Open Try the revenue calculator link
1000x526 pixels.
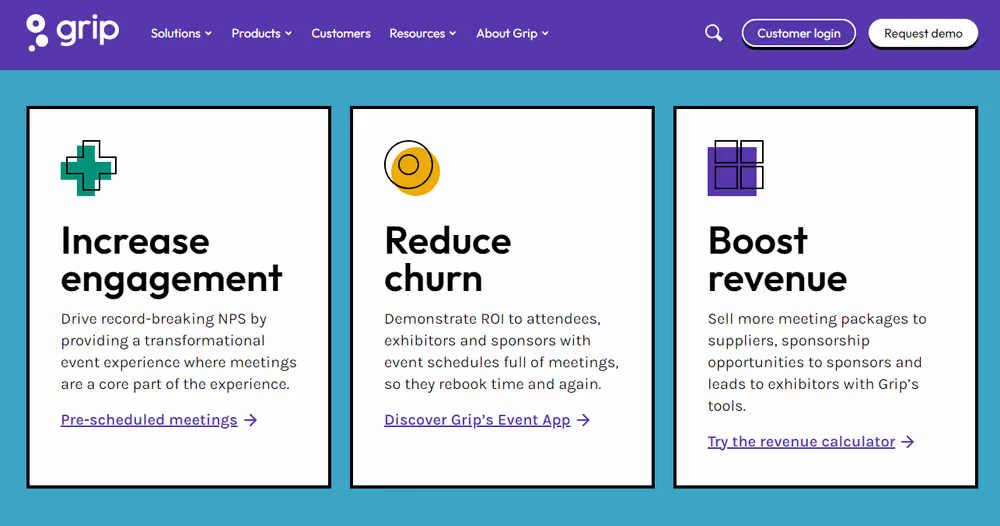[801, 442]
